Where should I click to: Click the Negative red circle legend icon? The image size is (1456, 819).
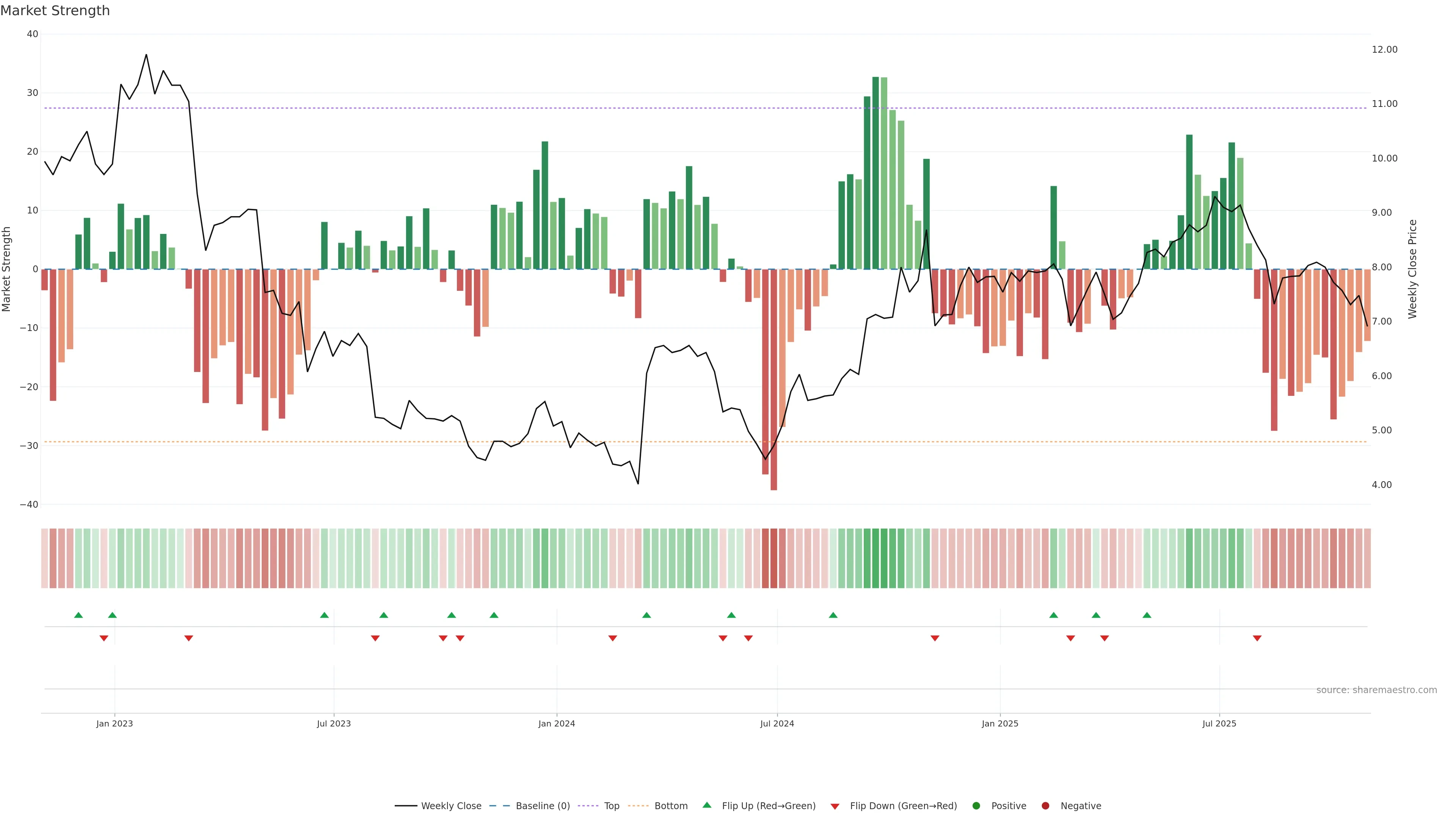pyautogui.click(x=1045, y=806)
